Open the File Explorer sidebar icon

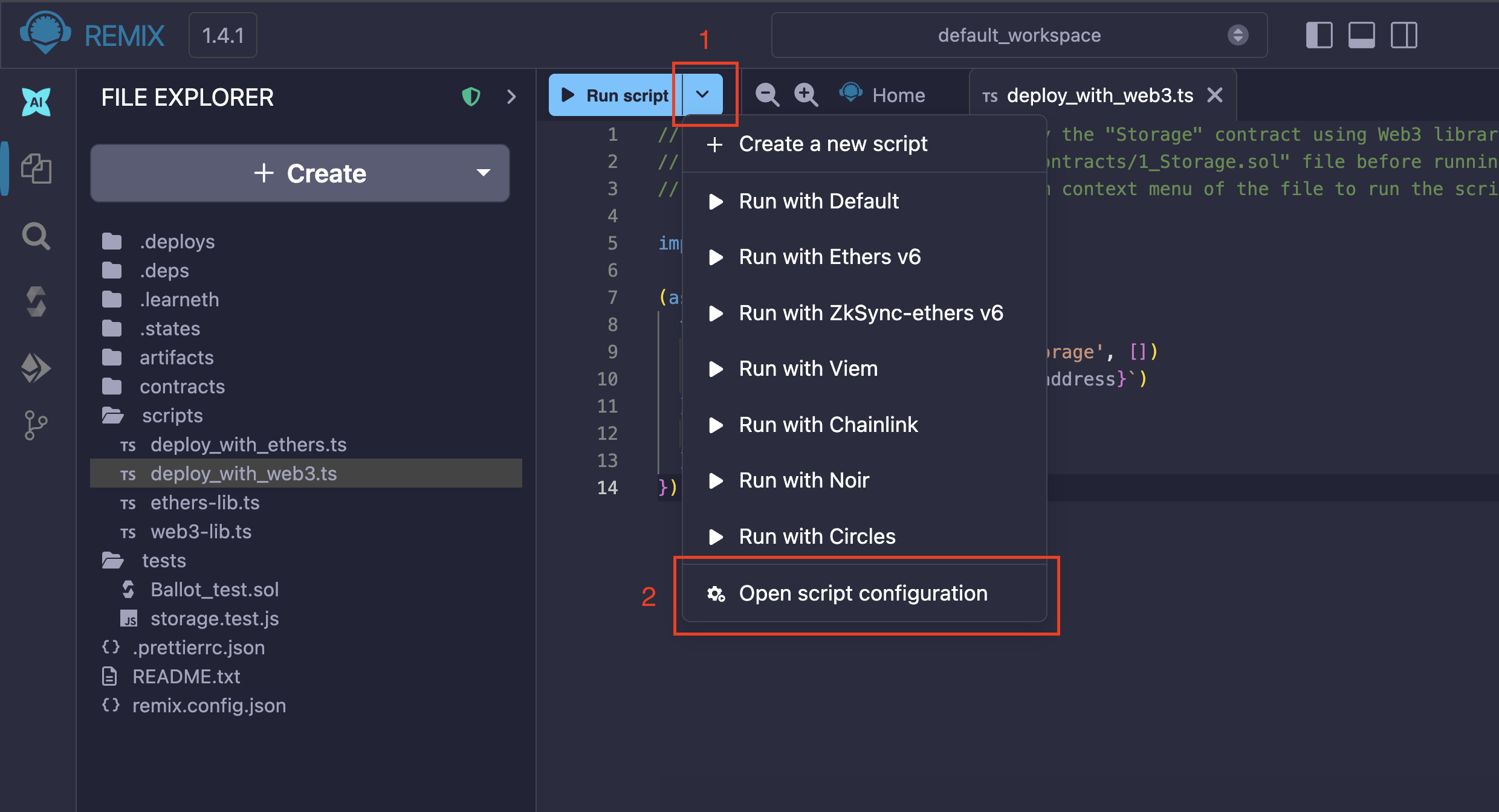click(36, 168)
